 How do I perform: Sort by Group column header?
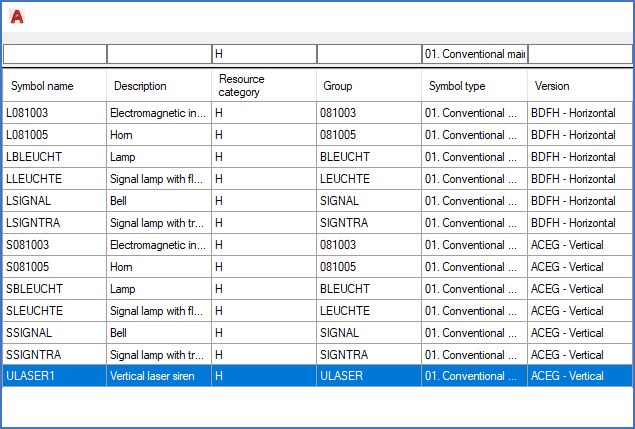pos(369,86)
